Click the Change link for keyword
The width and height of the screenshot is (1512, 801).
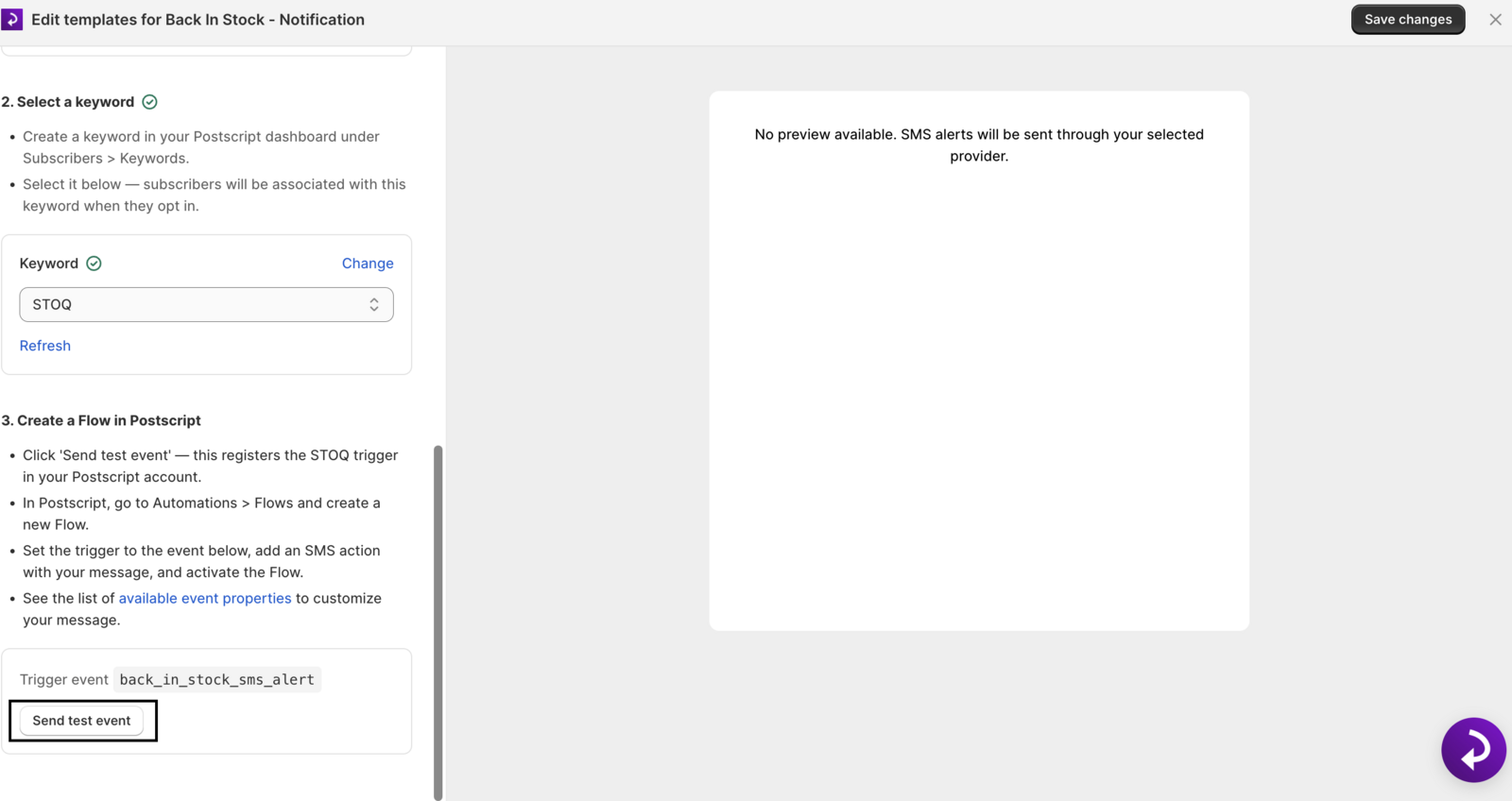point(368,264)
